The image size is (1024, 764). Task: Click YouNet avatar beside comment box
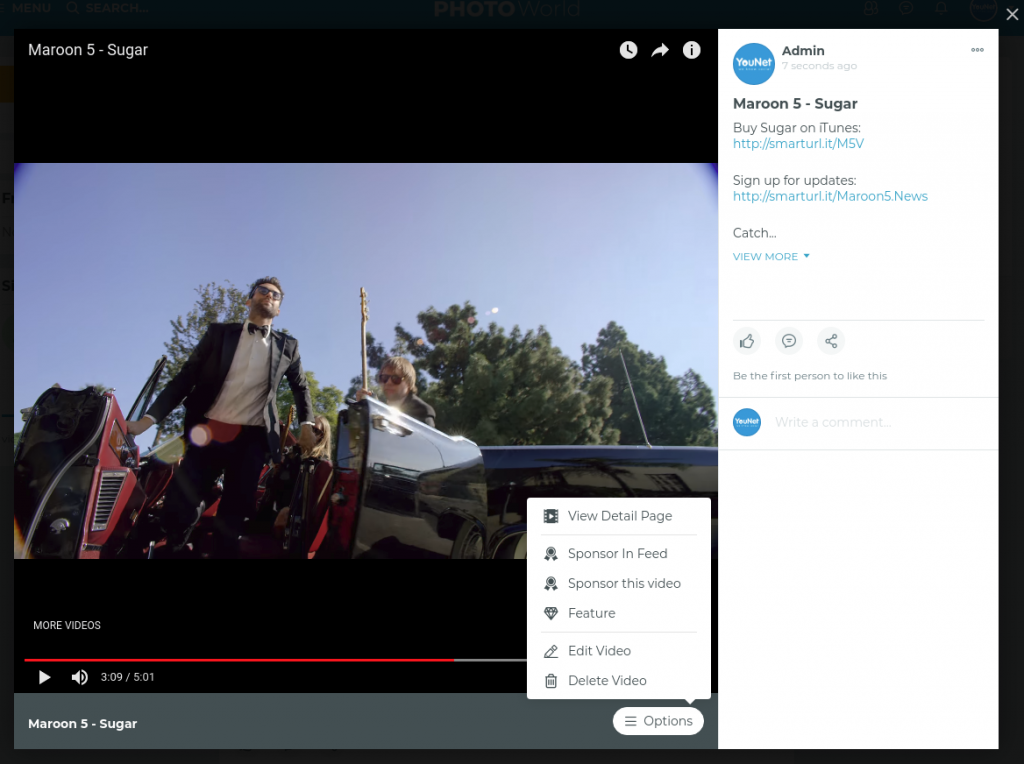click(x=747, y=422)
